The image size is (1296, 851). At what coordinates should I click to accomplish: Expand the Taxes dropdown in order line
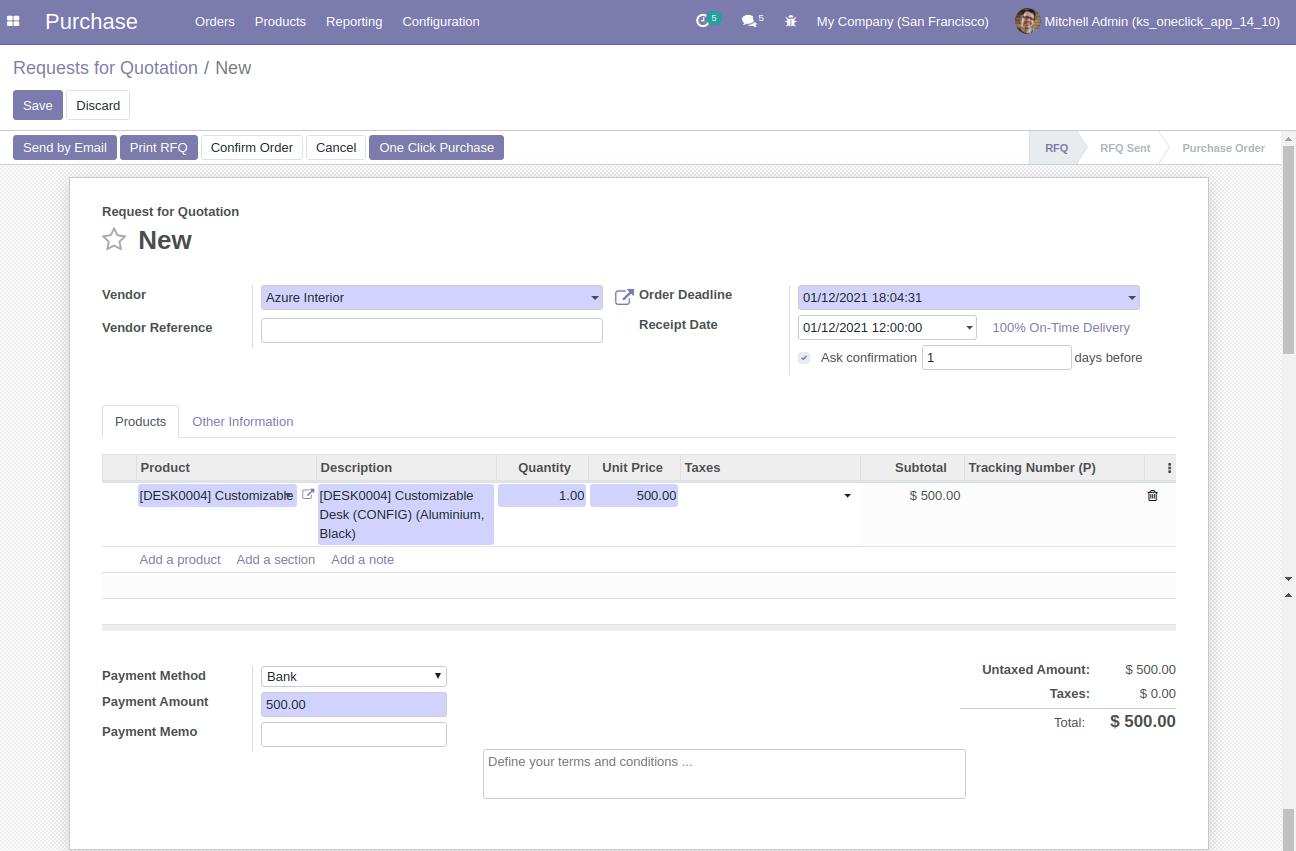(847, 496)
